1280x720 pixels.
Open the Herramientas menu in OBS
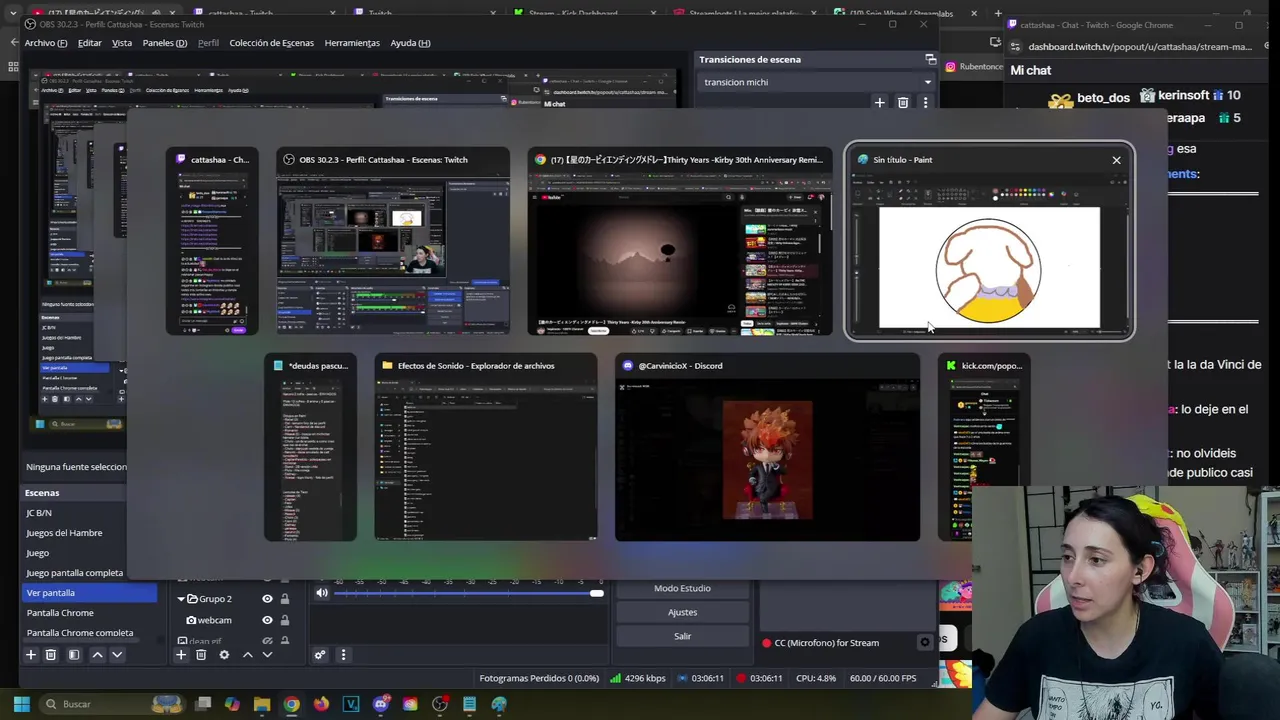[352, 43]
